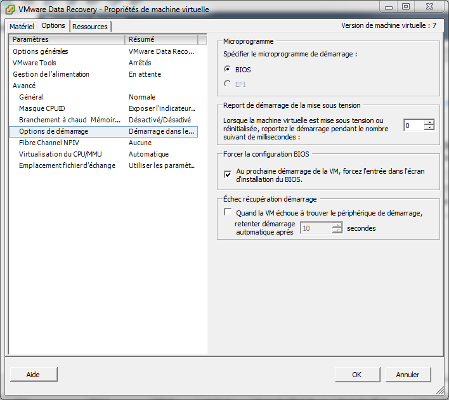Click the 'Normale' summary value
Screen dimensions: 449x400
coord(142,97)
